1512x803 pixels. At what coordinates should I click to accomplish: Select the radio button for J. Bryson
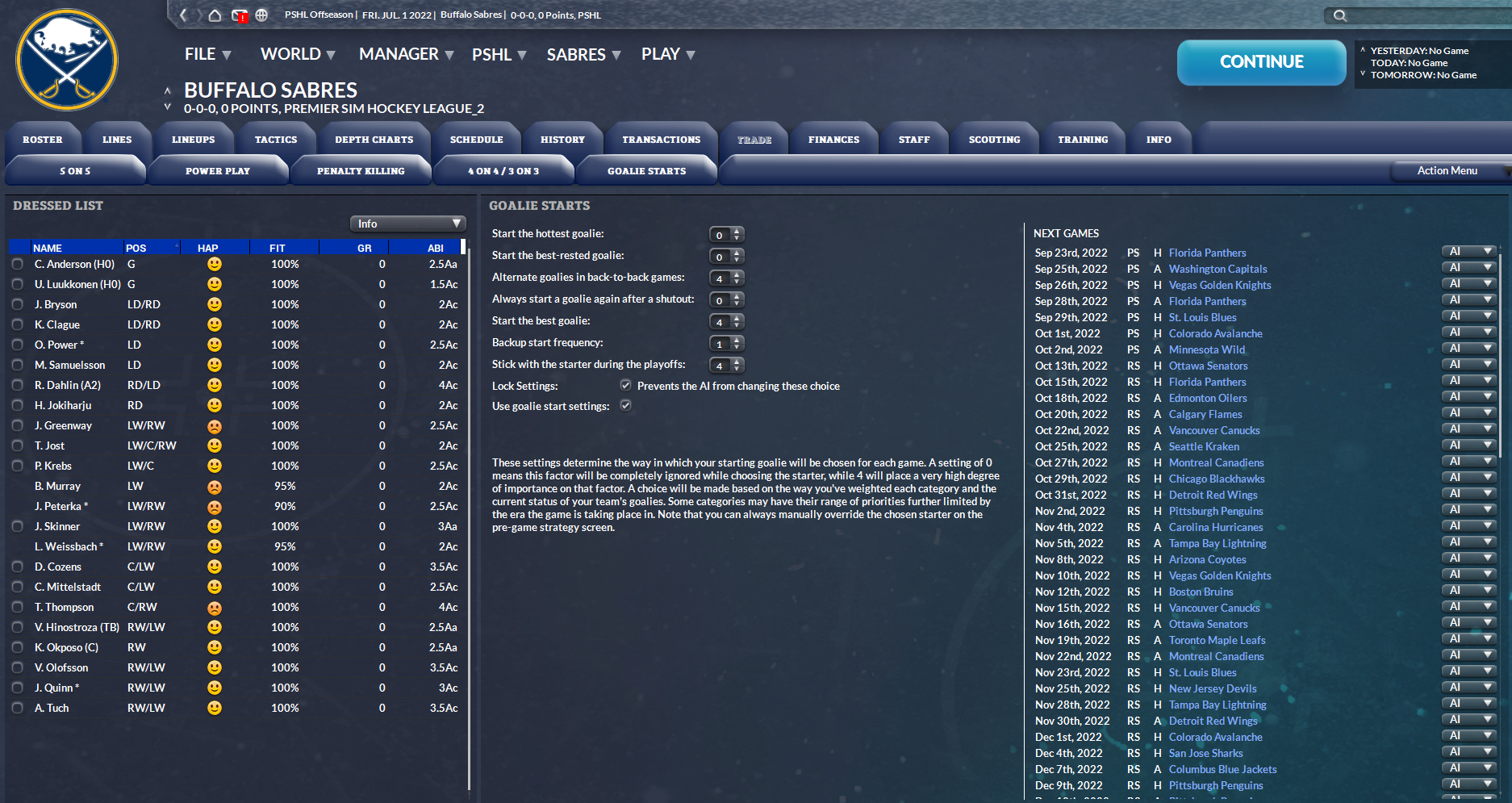pyautogui.click(x=18, y=304)
